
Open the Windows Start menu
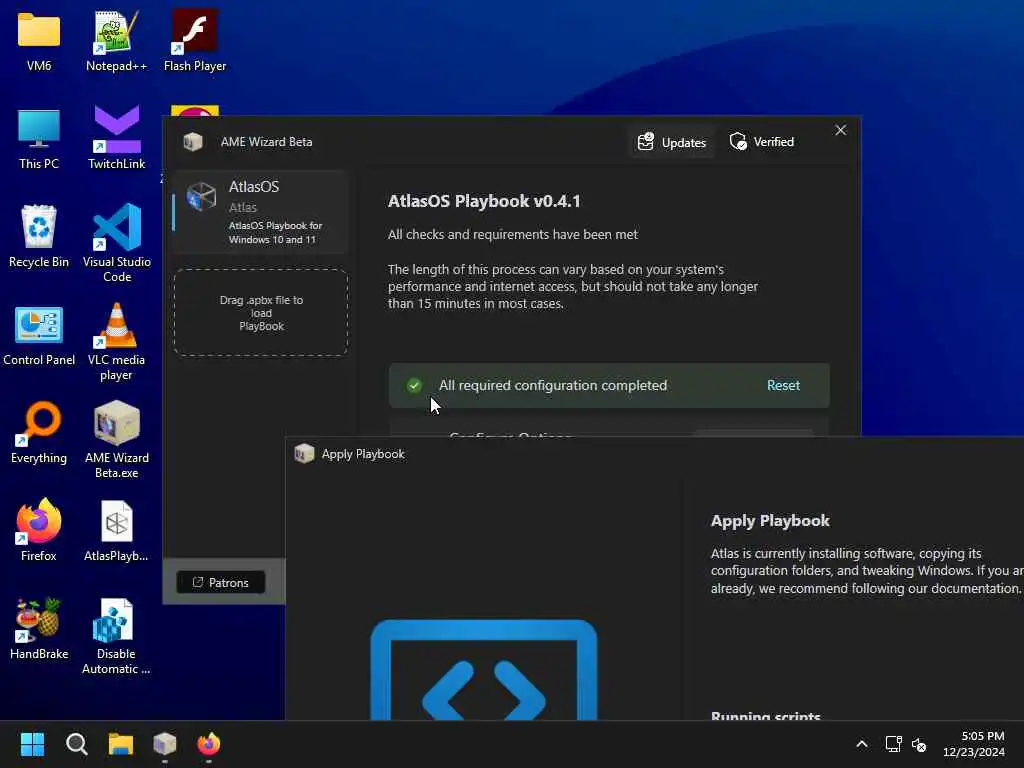click(x=32, y=744)
